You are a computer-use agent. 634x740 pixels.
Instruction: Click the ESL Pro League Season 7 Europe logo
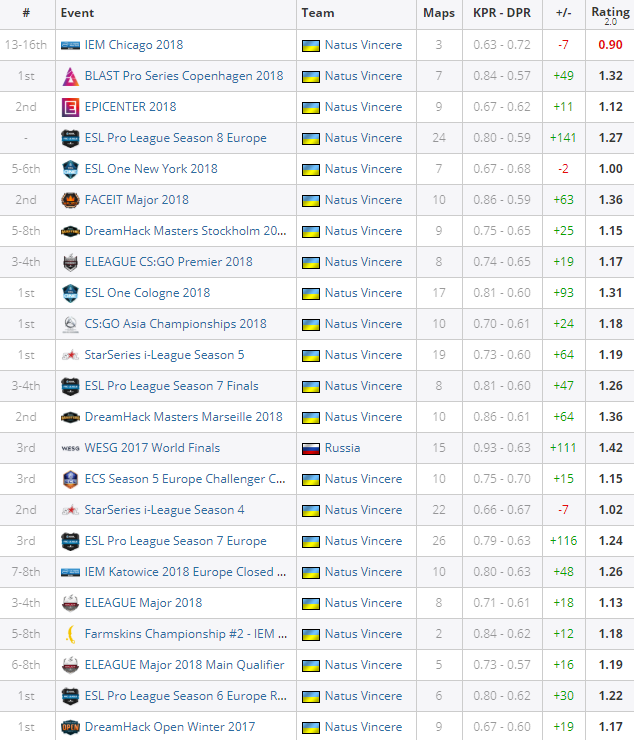70,541
